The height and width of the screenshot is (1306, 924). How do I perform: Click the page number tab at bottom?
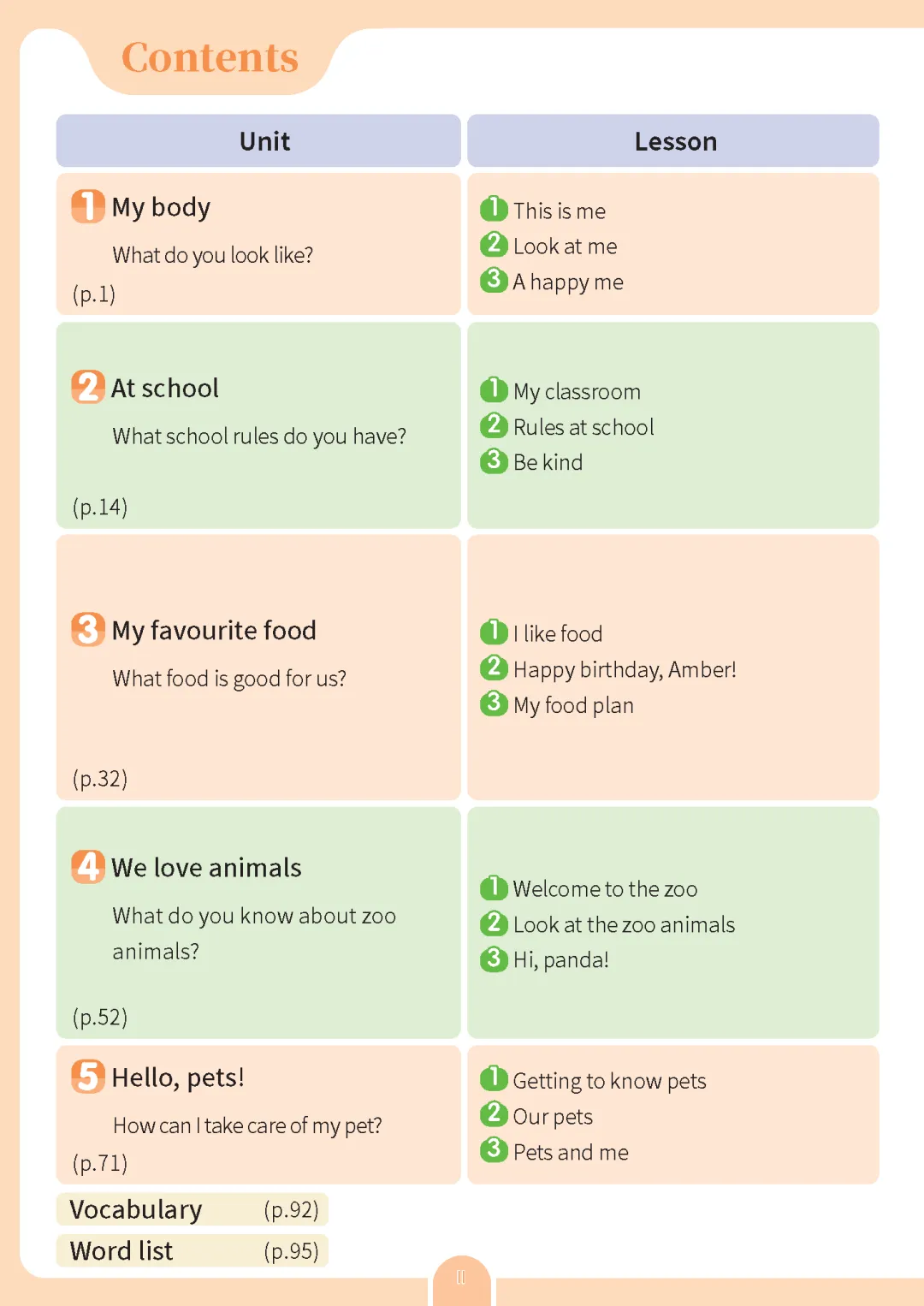(x=462, y=1279)
